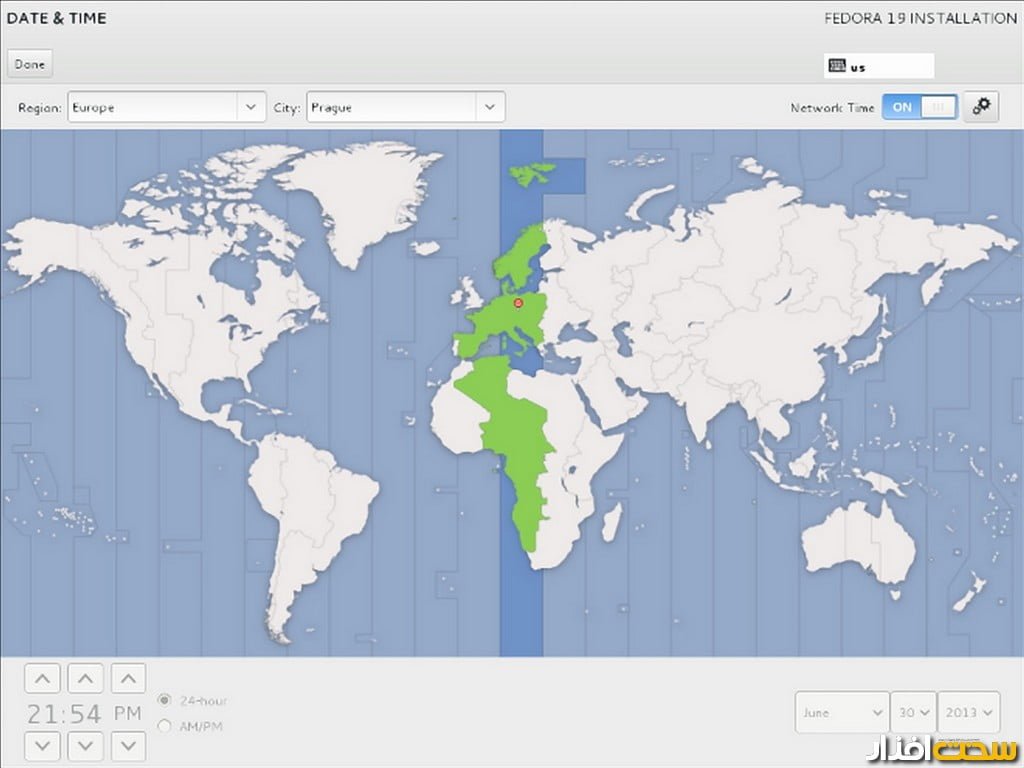
Task: Decrease minutes with the down arrow
Action: click(x=85, y=745)
